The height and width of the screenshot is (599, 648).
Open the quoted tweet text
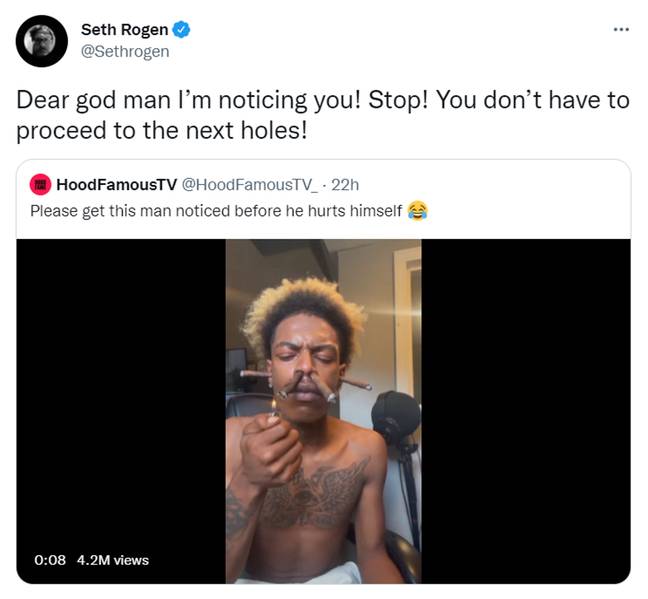point(216,211)
